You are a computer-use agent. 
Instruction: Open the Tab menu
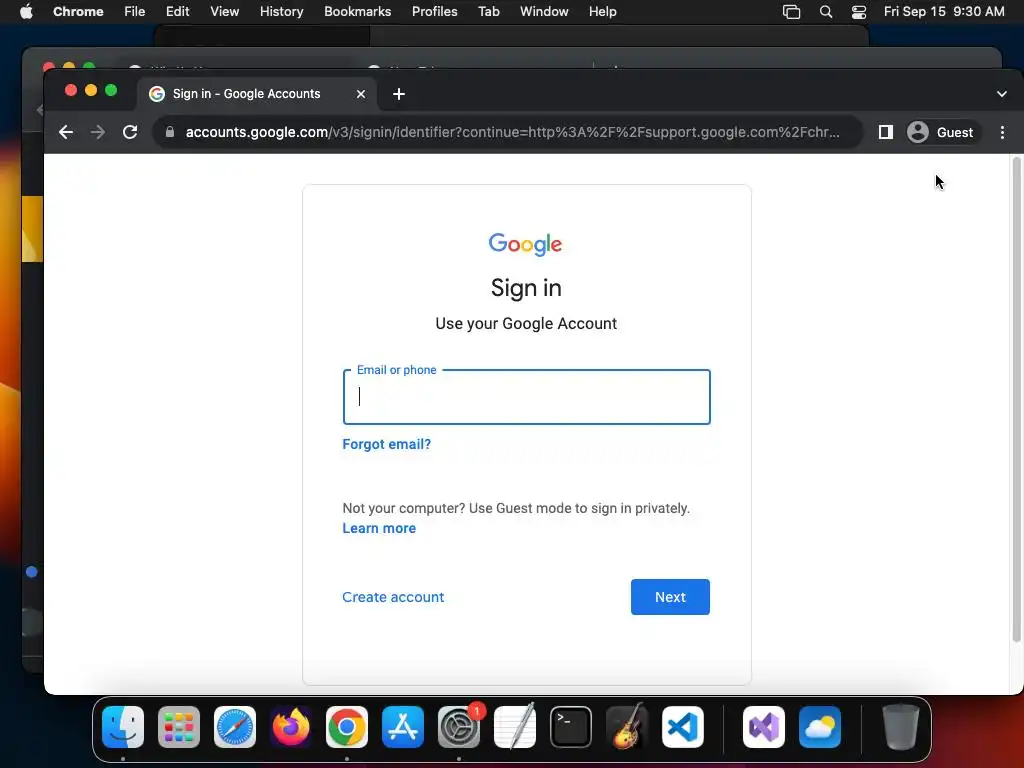click(x=488, y=12)
